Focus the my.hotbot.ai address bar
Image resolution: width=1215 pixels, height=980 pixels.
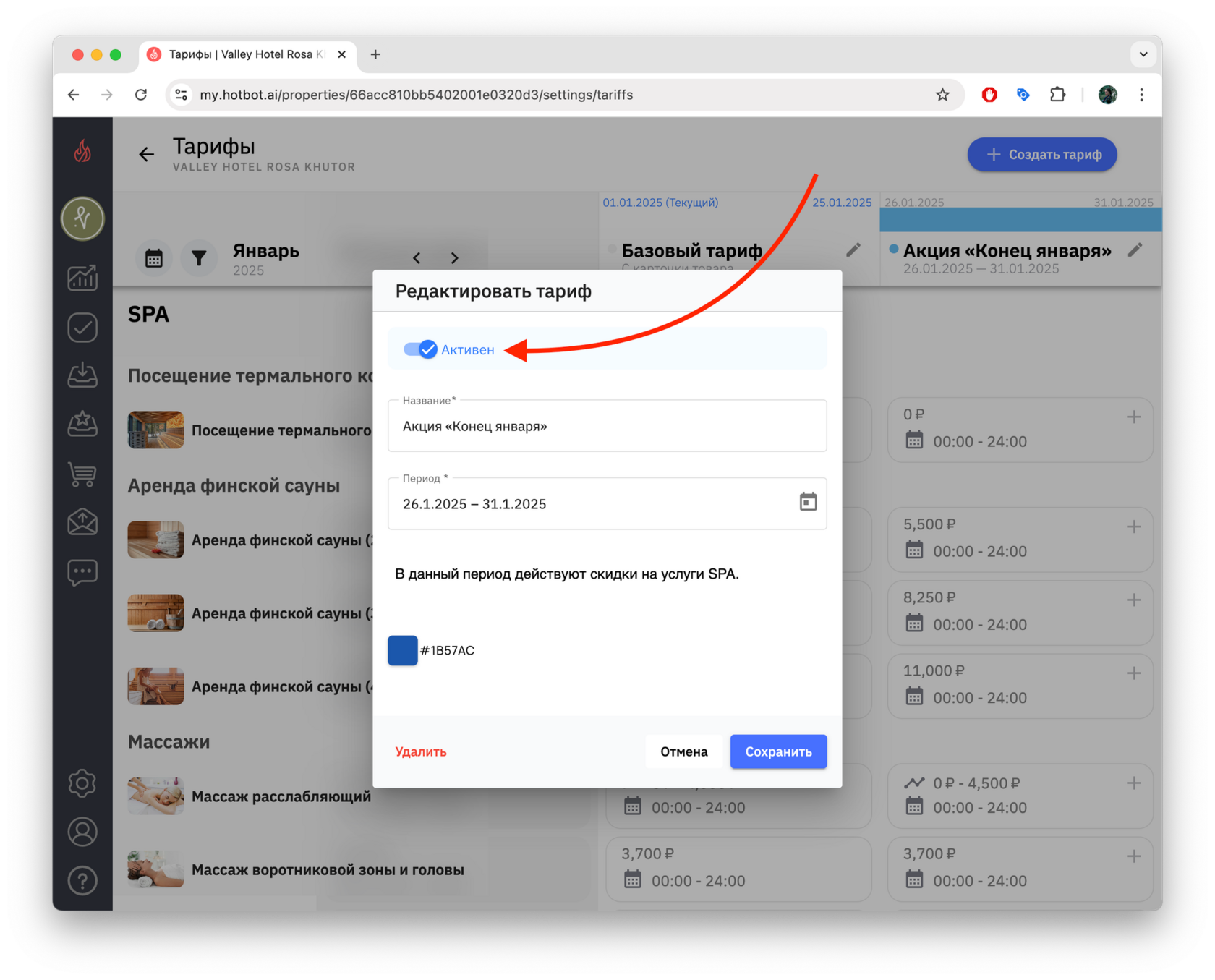click(x=417, y=95)
